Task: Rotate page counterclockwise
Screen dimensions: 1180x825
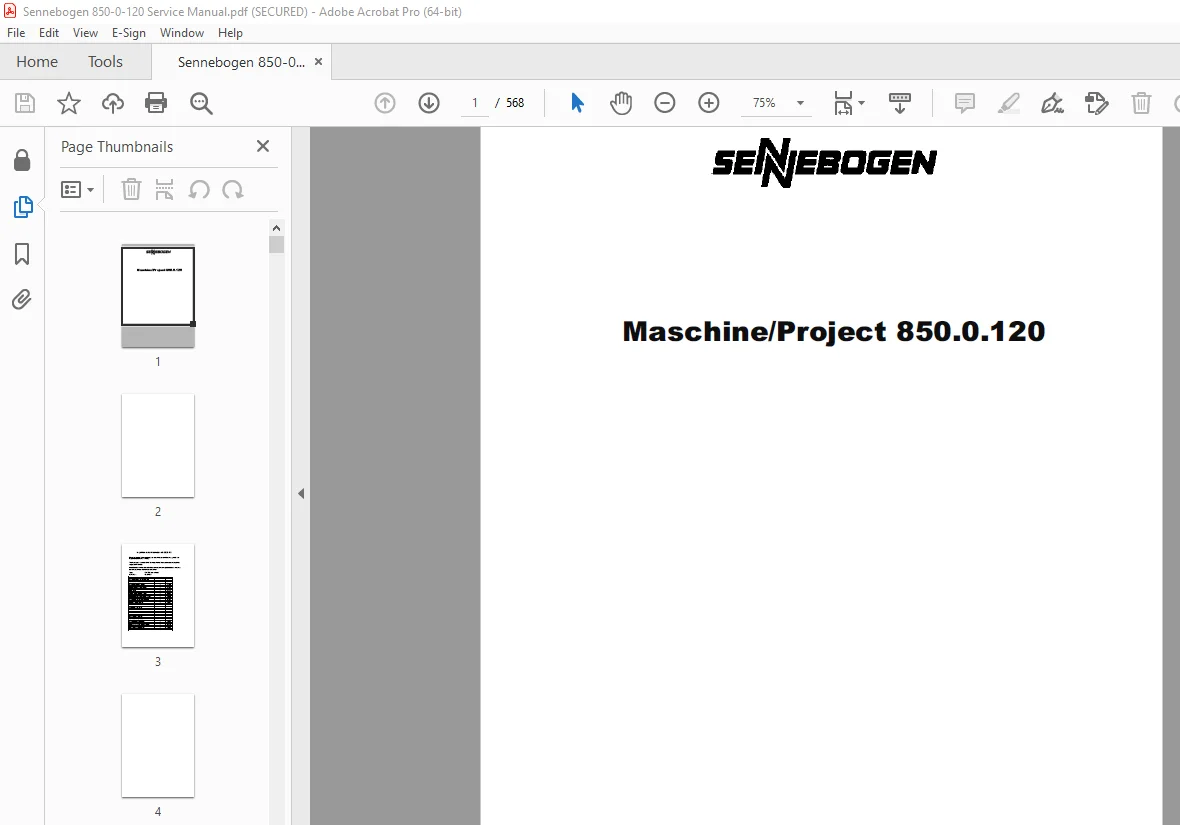Action: point(199,190)
